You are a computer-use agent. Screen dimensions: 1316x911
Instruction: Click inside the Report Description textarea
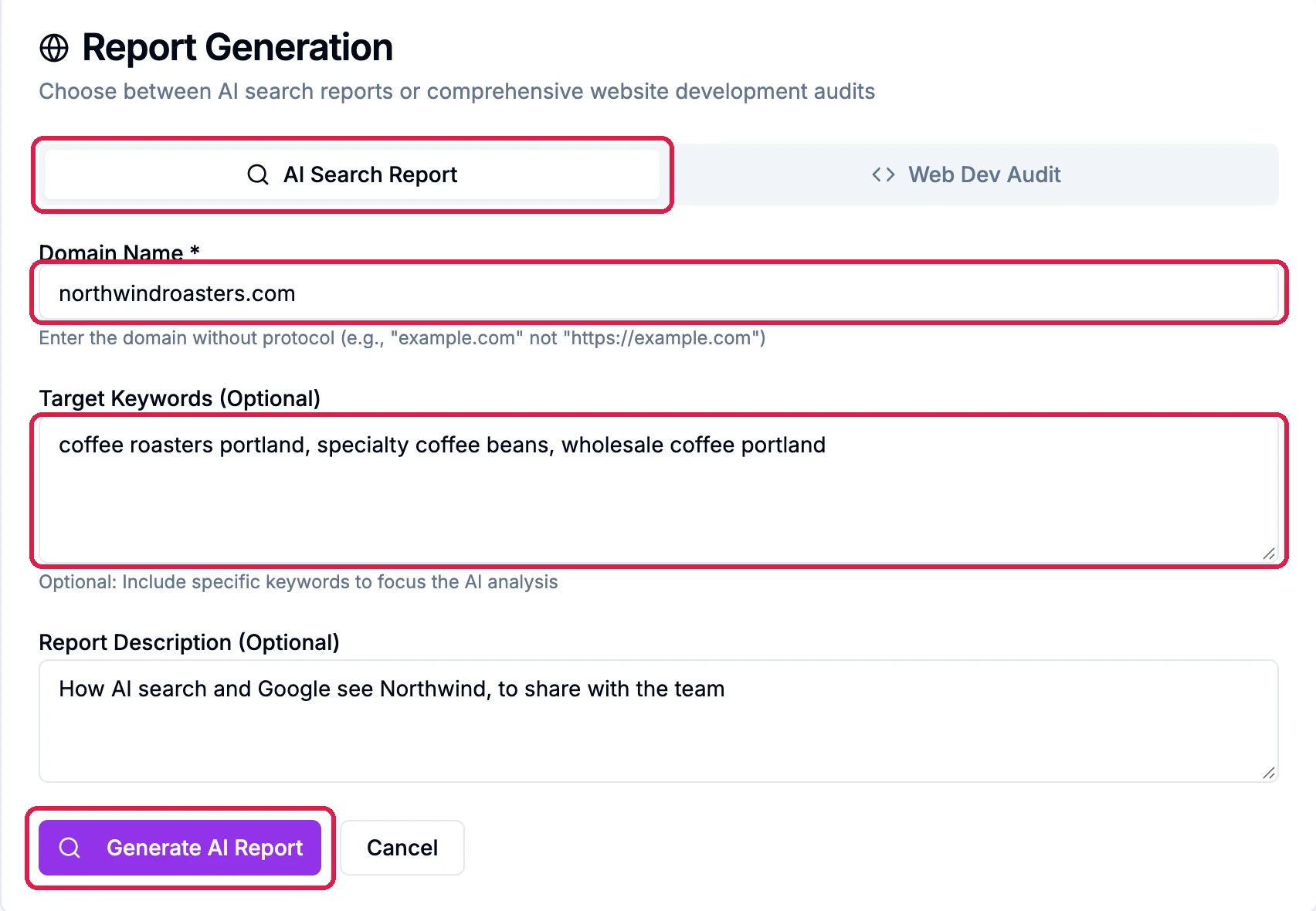[659, 721]
